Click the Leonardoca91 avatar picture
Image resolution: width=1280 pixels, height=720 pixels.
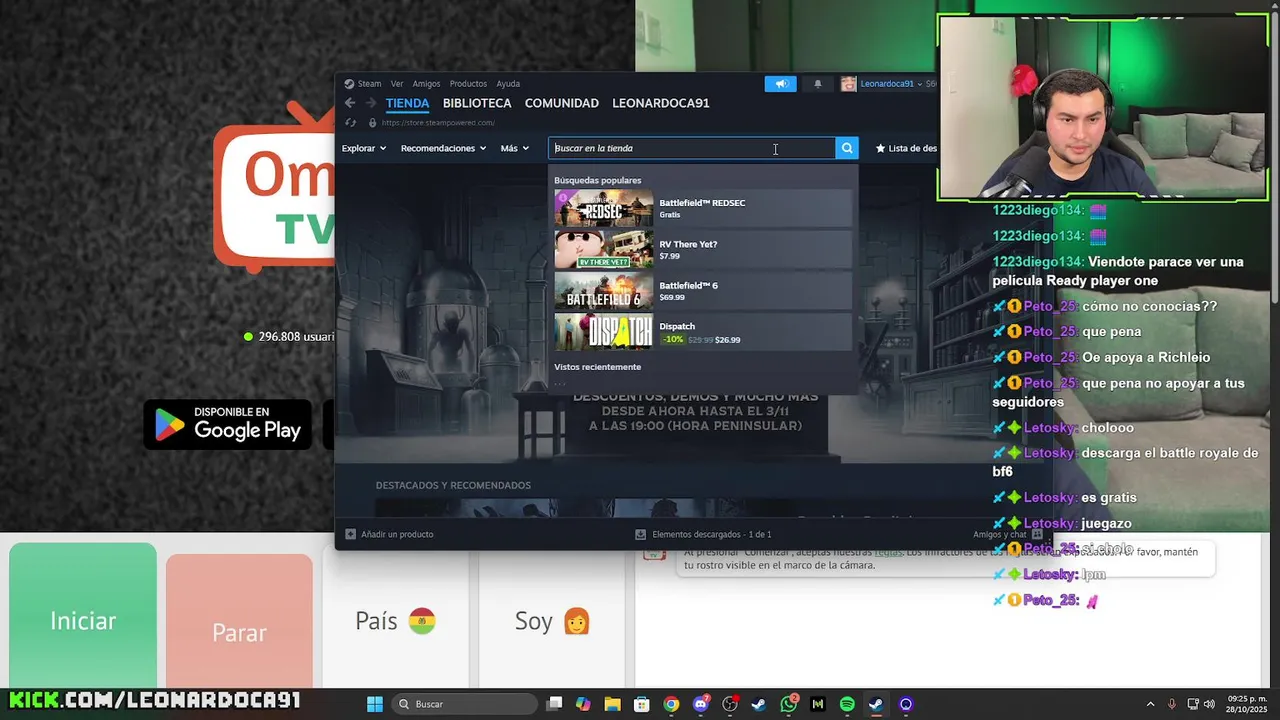849,84
